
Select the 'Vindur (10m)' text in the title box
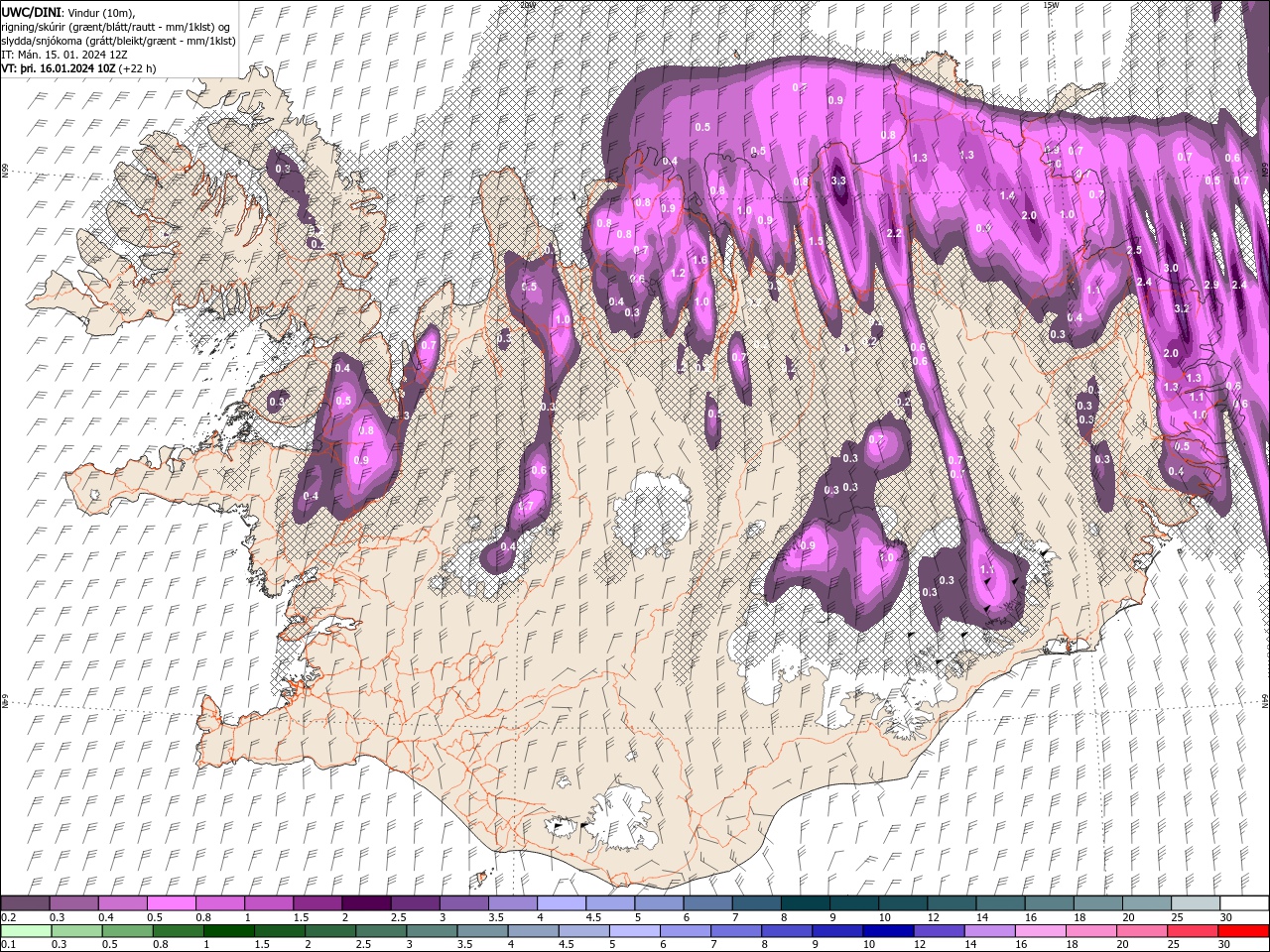point(102,11)
